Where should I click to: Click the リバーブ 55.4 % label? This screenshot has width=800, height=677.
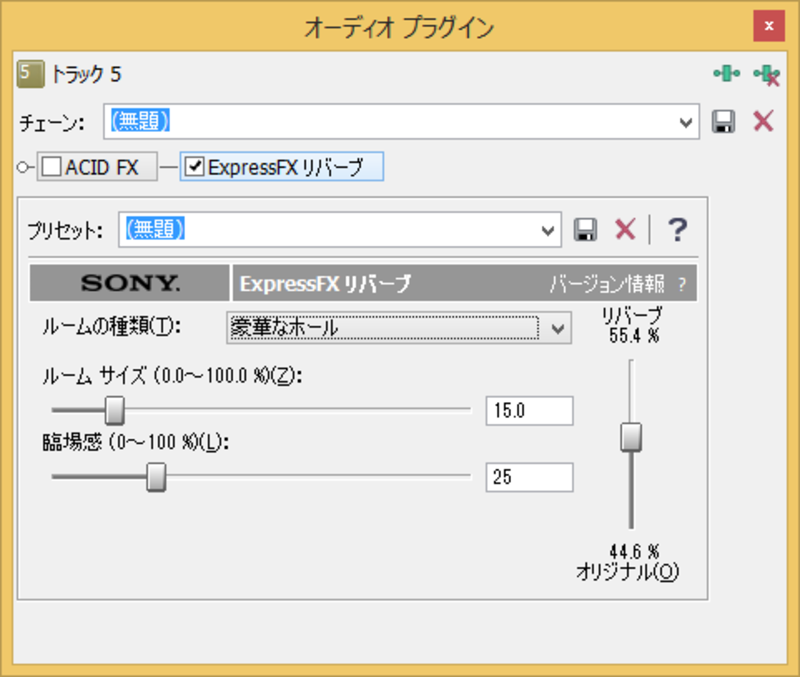coord(633,325)
